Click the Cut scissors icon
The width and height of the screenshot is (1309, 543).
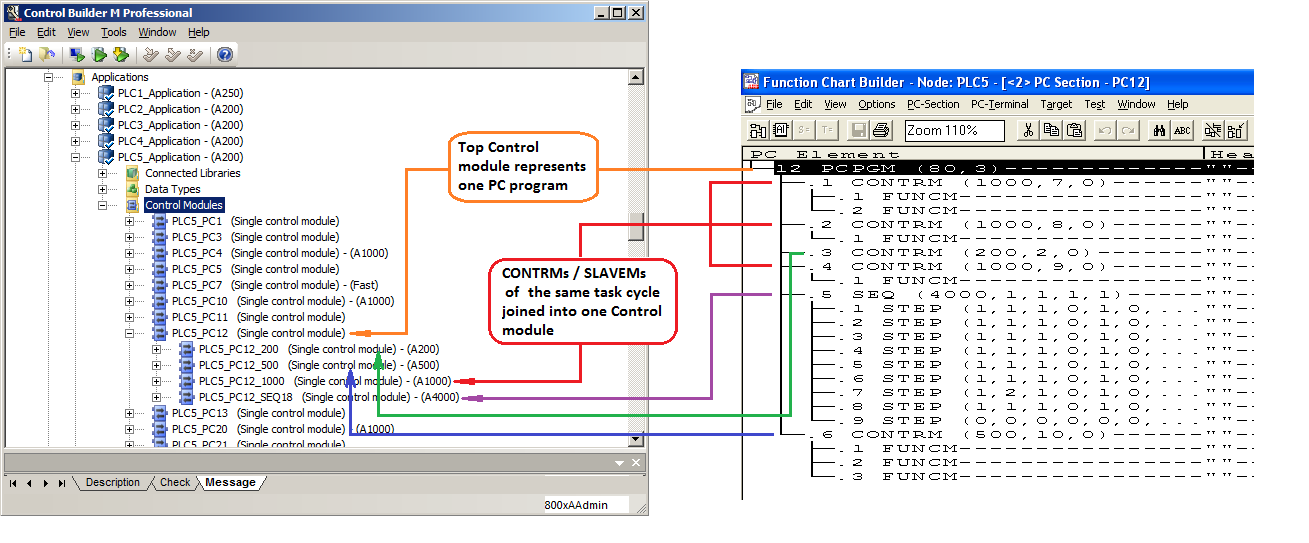pyautogui.click(x=1027, y=130)
